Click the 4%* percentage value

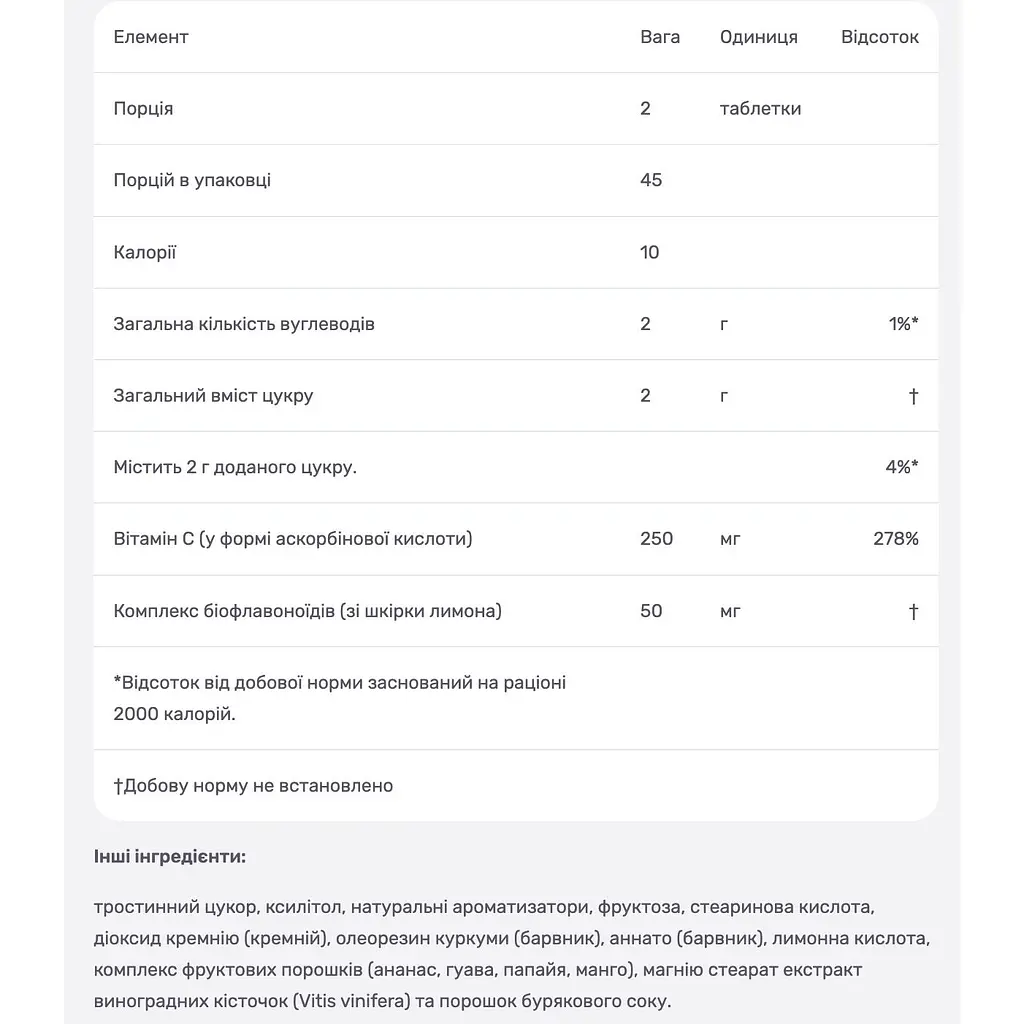click(x=902, y=467)
